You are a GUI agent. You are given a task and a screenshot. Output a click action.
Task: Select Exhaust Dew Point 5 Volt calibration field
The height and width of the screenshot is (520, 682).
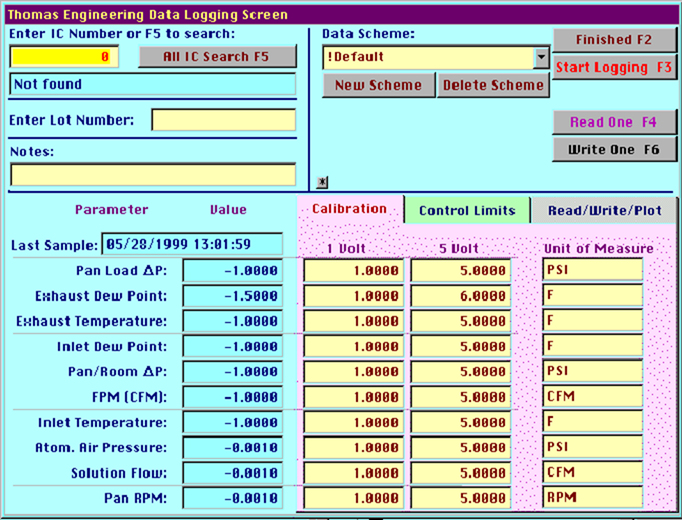tap(461, 296)
